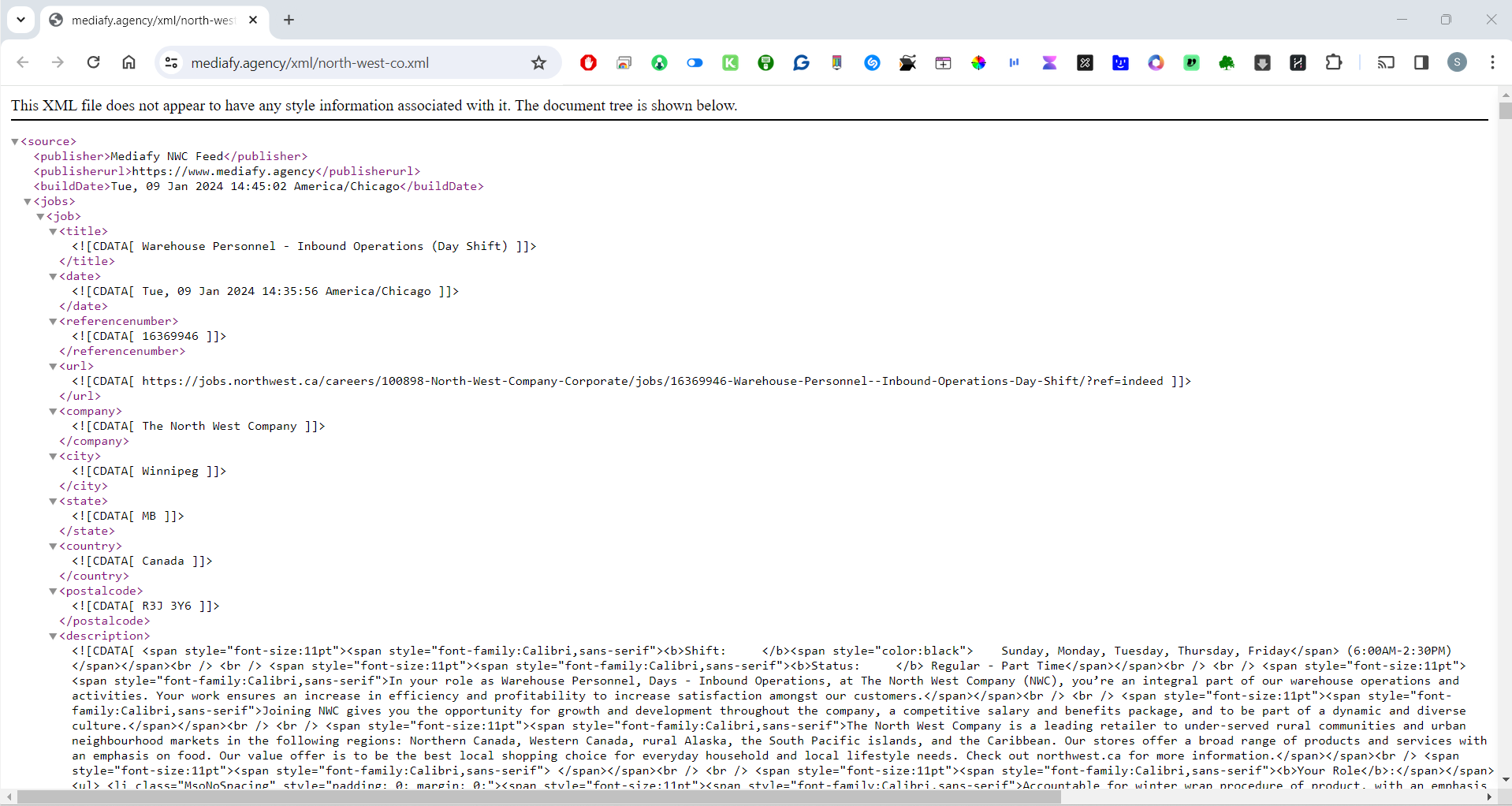Viewport: 1512px width, 806px height.
Task: Select the mediafy.agency tab
Action: (x=154, y=21)
